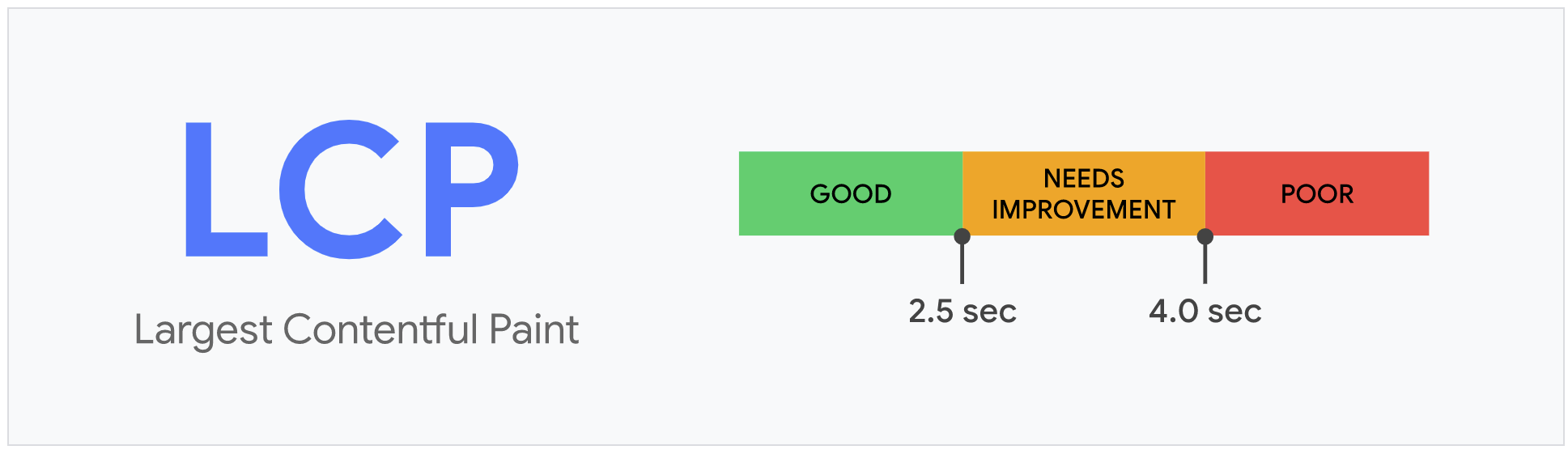Click the 2.5 sec marker dot
Image resolution: width=1568 pixels, height=454 pixels.
[x=962, y=236]
